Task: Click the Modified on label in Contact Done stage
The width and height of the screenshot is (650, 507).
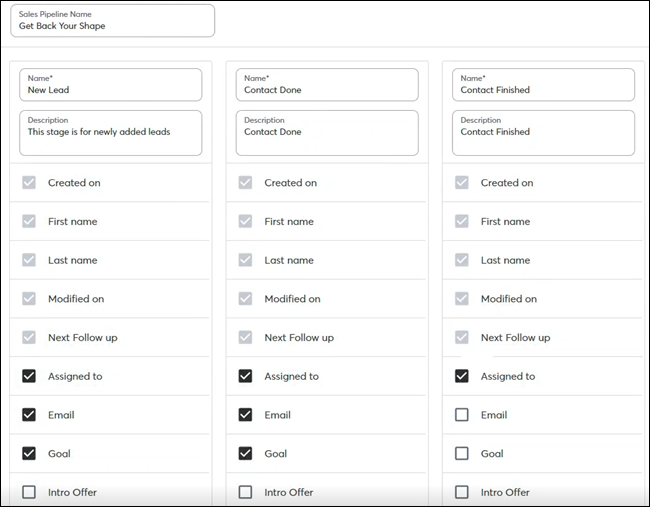Action: coord(292,299)
